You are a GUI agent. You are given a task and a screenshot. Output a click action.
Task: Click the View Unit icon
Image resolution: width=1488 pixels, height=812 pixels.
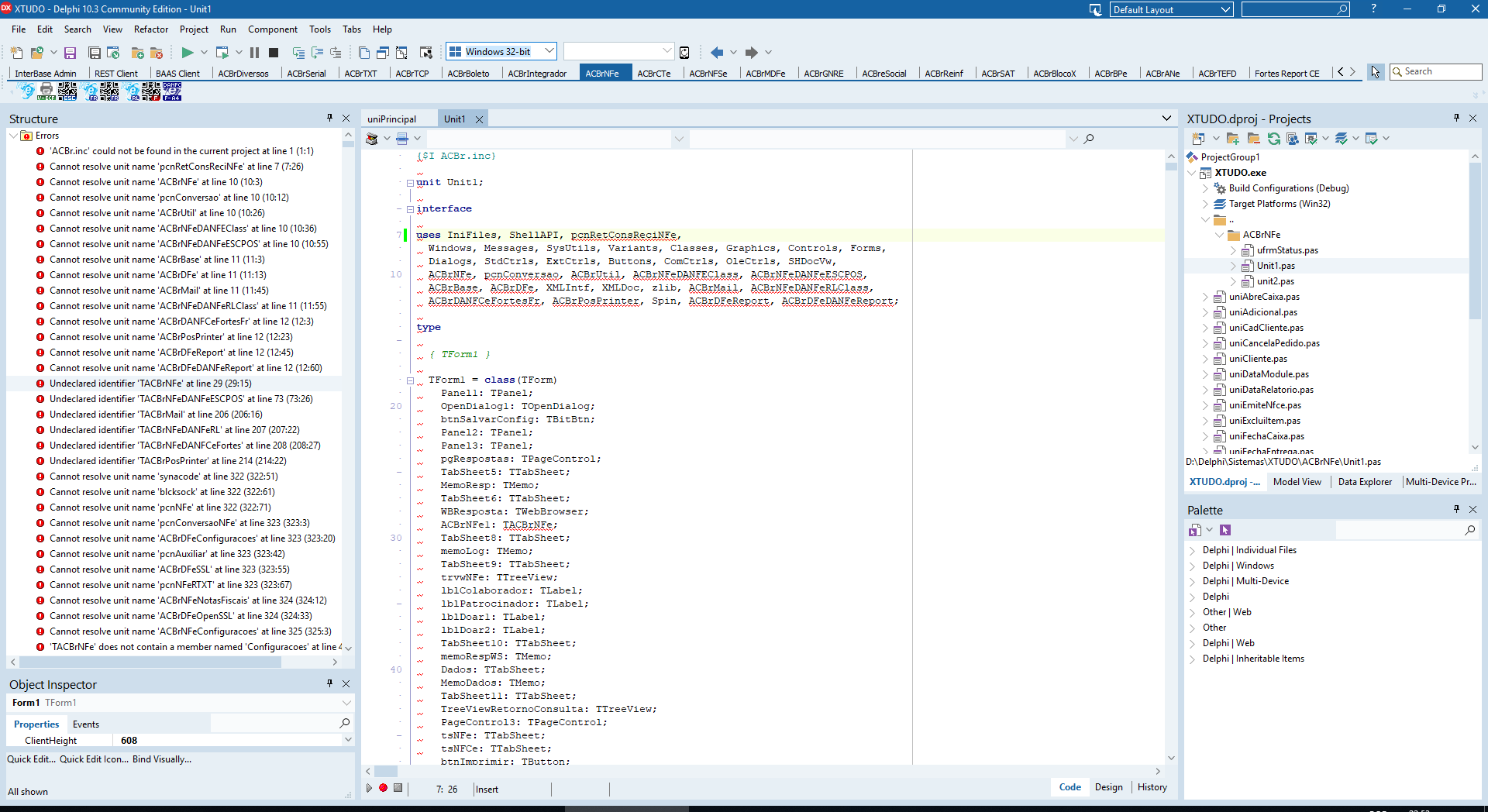[364, 53]
